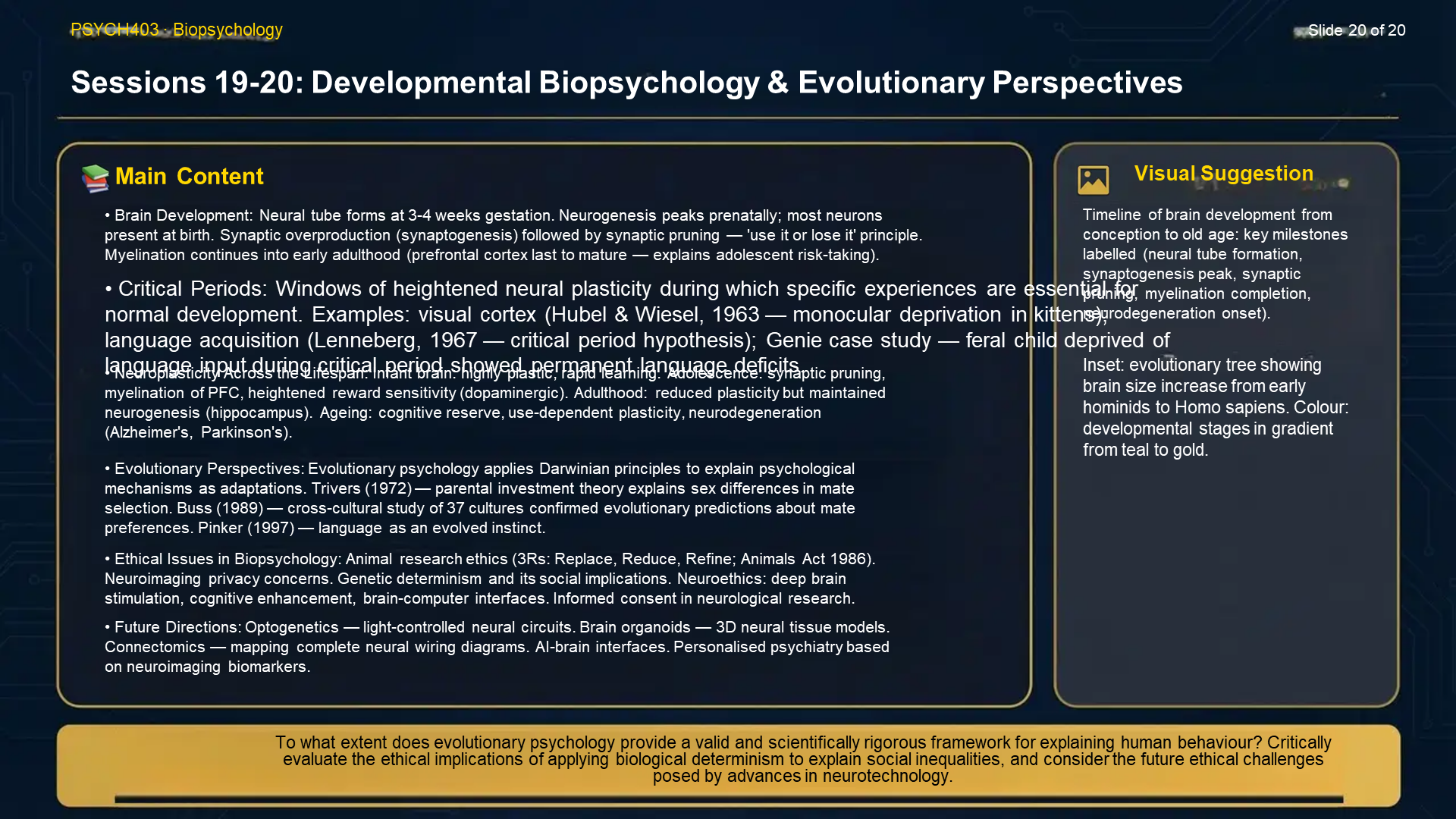
Task: Click the books icon beside Main Content
Action: pyautogui.click(x=94, y=176)
